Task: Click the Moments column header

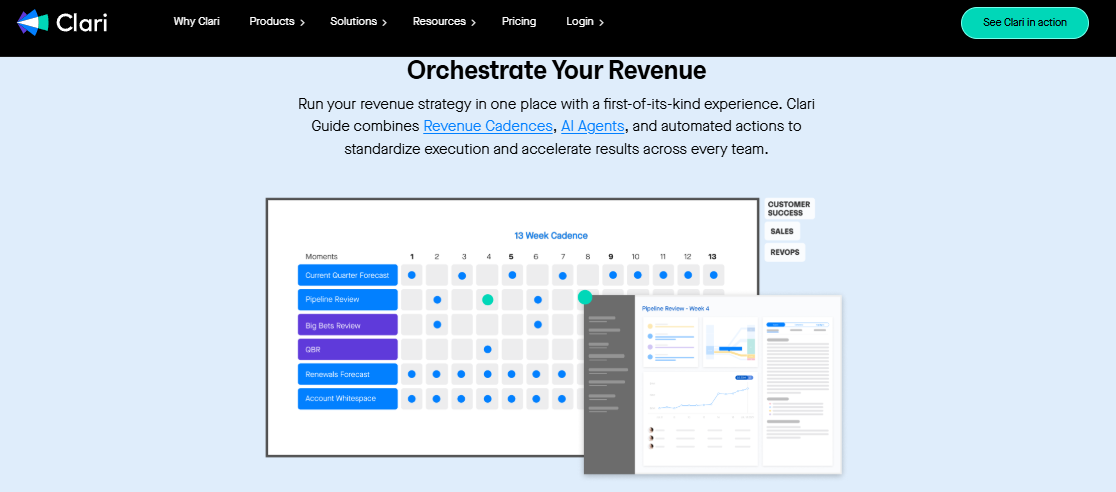Action: [x=321, y=256]
